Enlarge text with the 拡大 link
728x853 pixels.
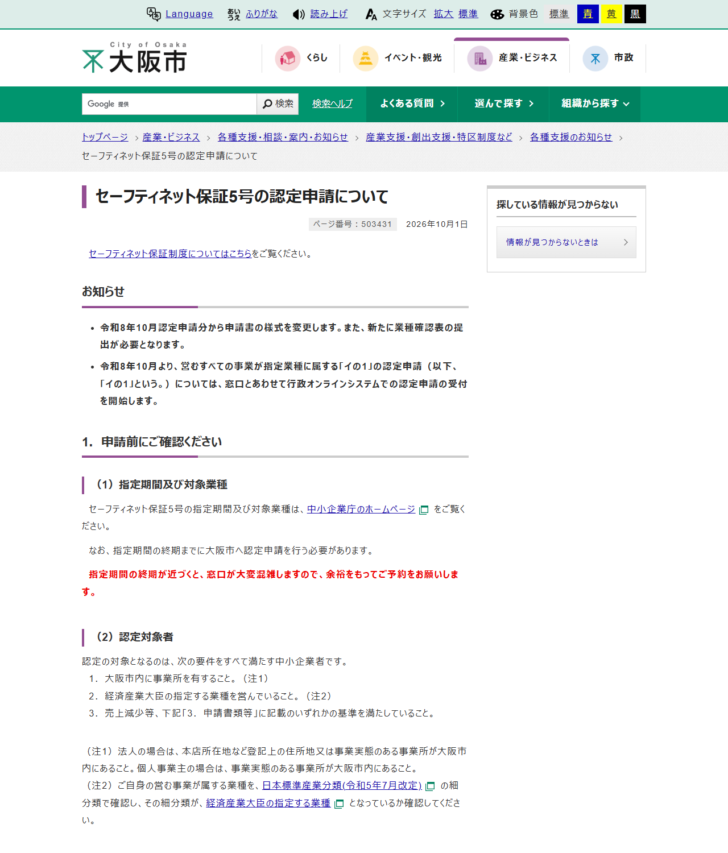click(443, 14)
